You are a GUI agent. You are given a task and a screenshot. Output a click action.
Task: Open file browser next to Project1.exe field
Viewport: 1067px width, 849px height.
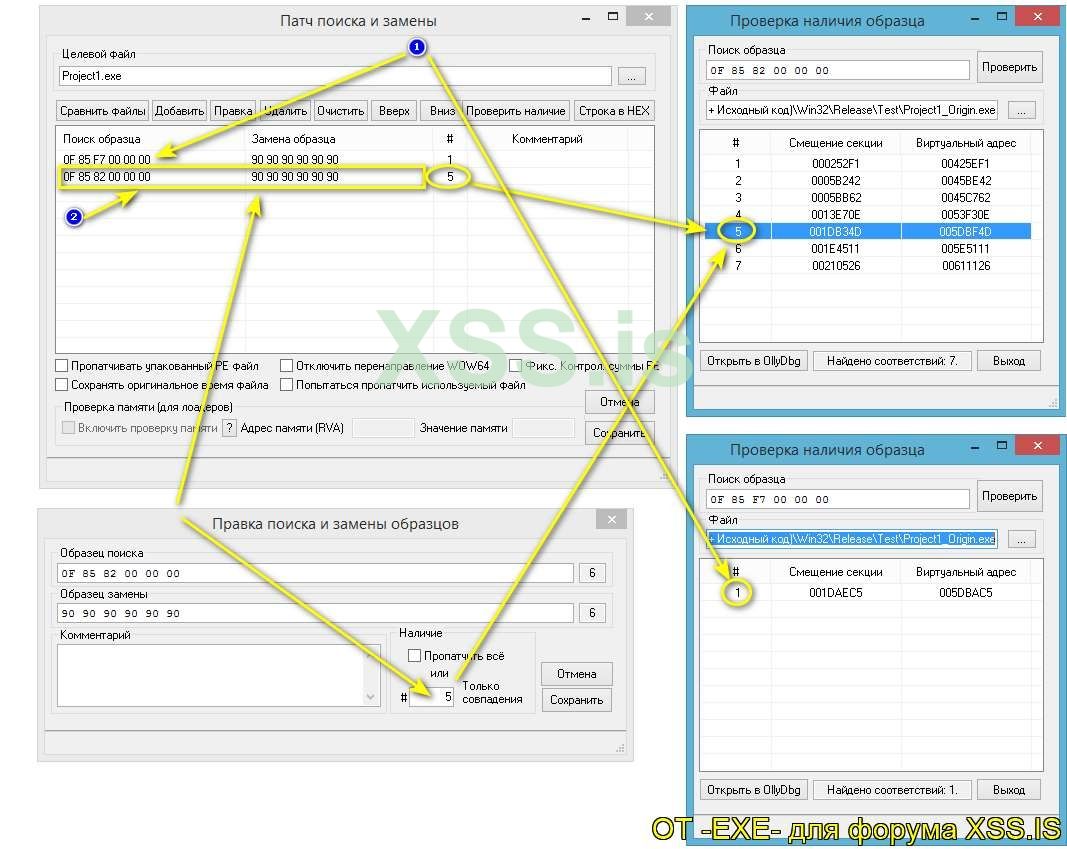pyautogui.click(x=631, y=76)
